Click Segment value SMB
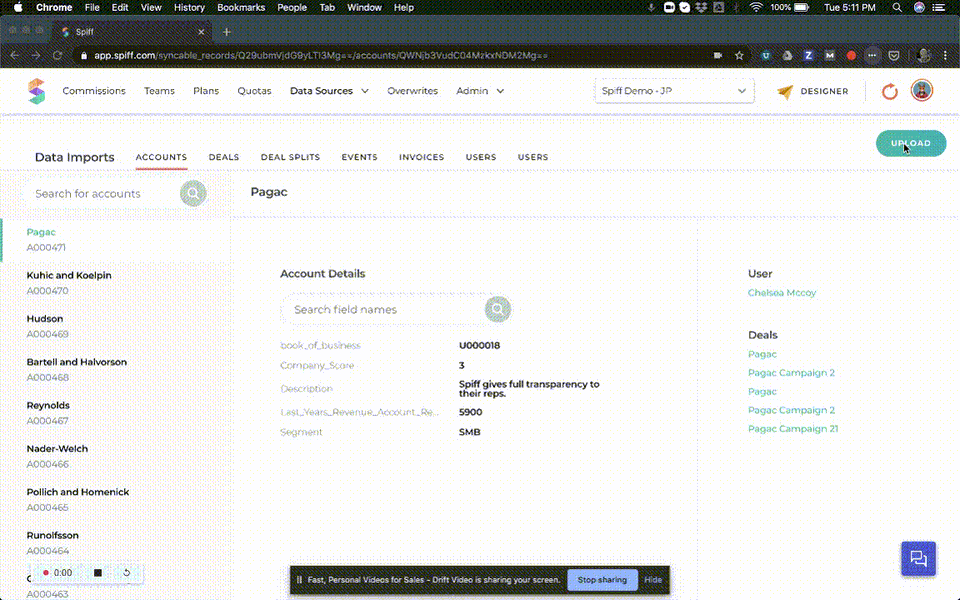This screenshot has height=600, width=960. point(470,432)
